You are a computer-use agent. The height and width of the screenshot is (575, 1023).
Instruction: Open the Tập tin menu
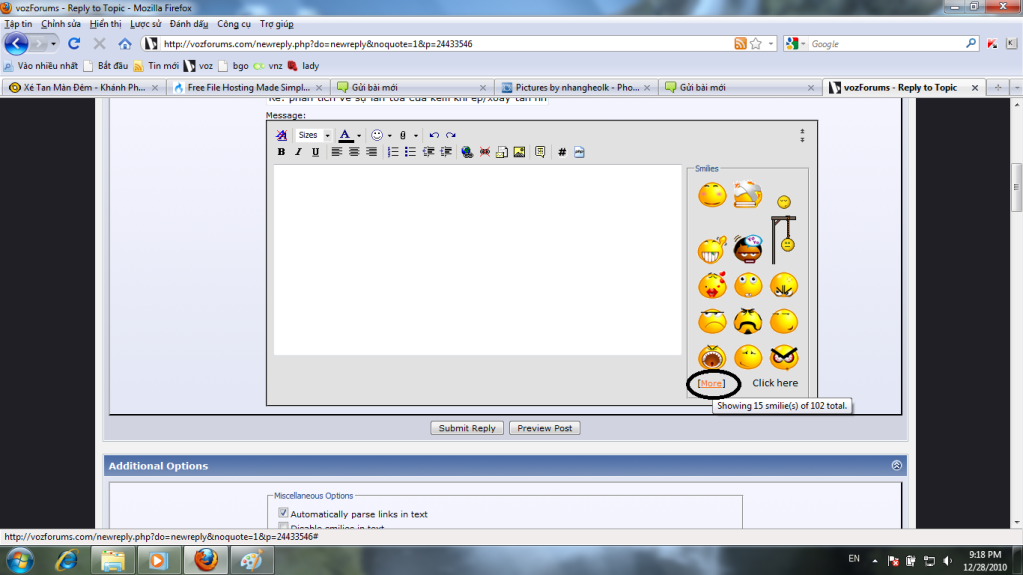18,24
